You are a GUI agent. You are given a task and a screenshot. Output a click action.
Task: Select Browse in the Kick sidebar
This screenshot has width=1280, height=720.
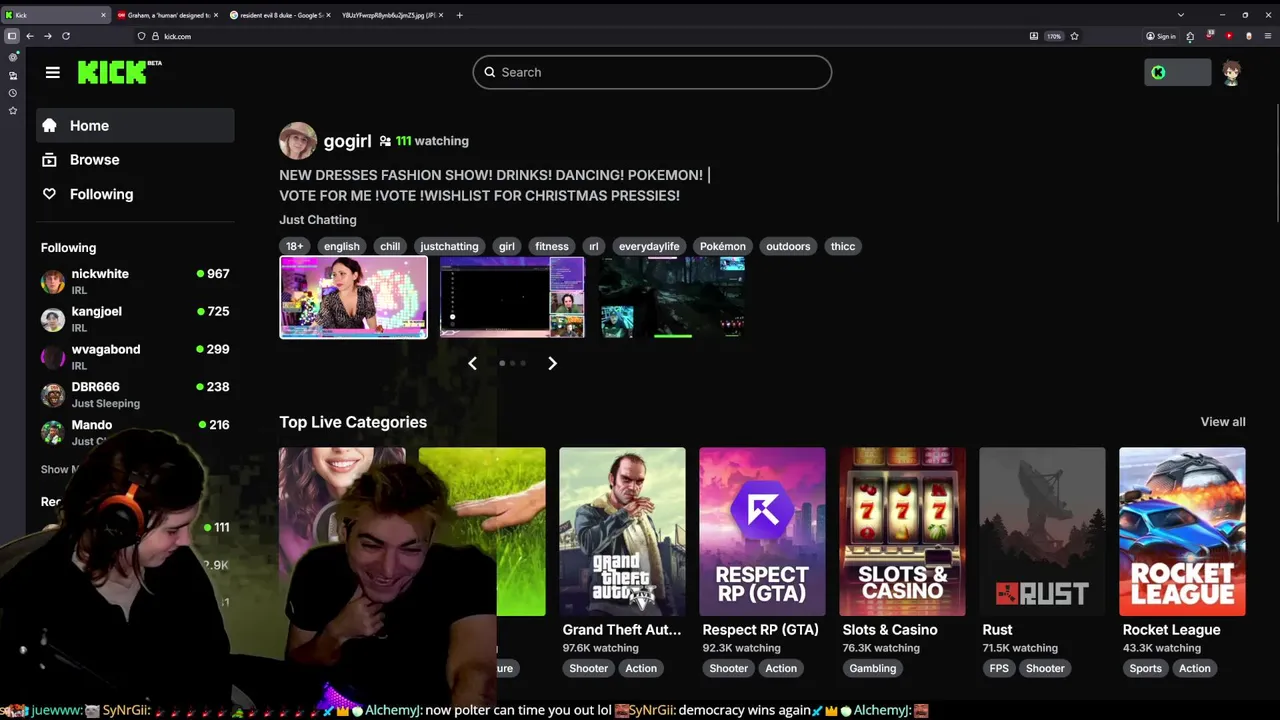135,160
